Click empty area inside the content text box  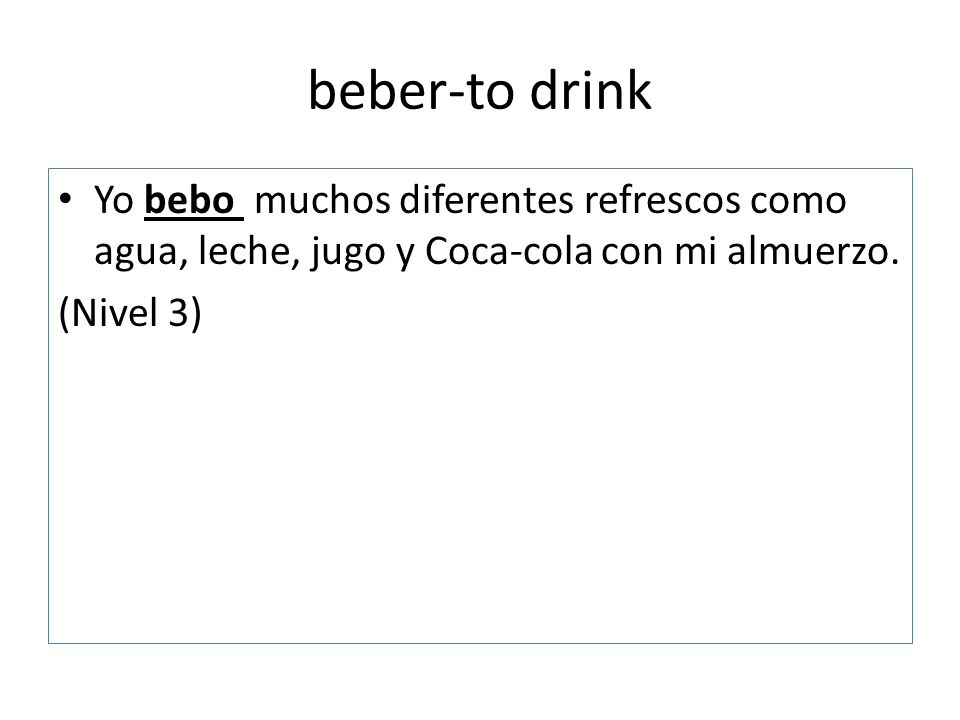tap(480, 490)
